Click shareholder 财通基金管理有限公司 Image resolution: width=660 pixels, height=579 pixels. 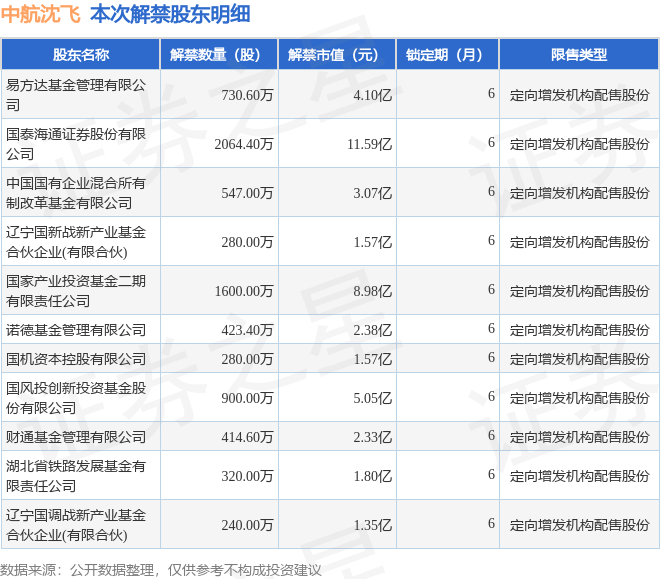pyautogui.click(x=76, y=437)
